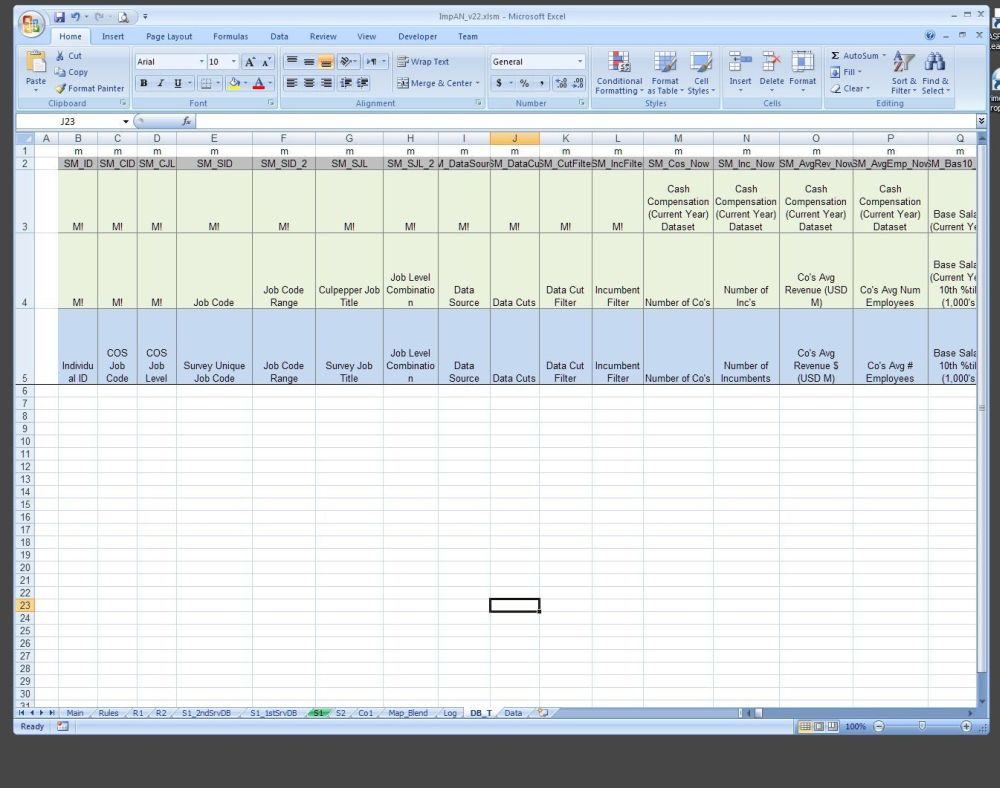Click the Sort & Filter icon
Screen dimensions: 1000x788
click(x=903, y=72)
